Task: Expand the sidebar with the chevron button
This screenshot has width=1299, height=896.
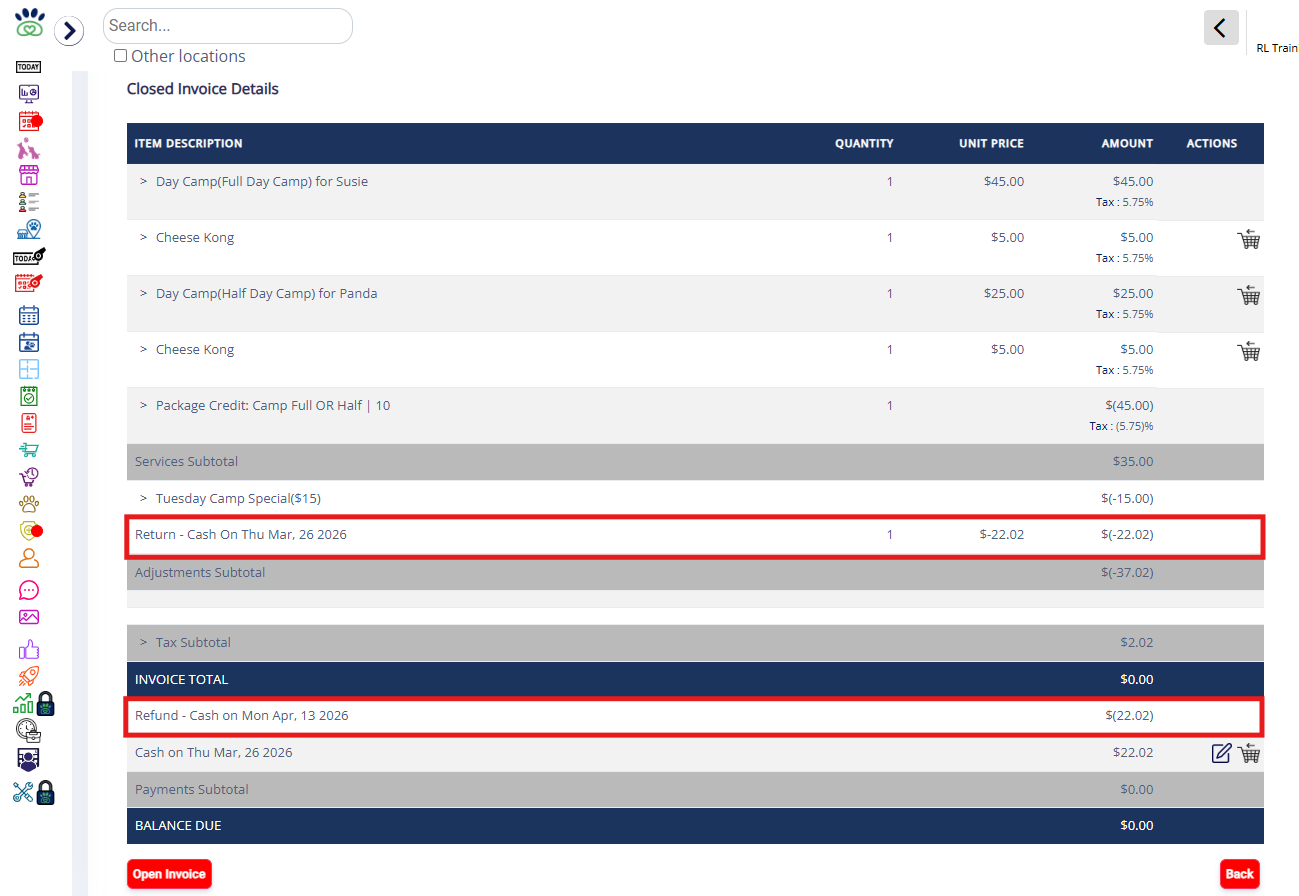Action: pos(69,31)
